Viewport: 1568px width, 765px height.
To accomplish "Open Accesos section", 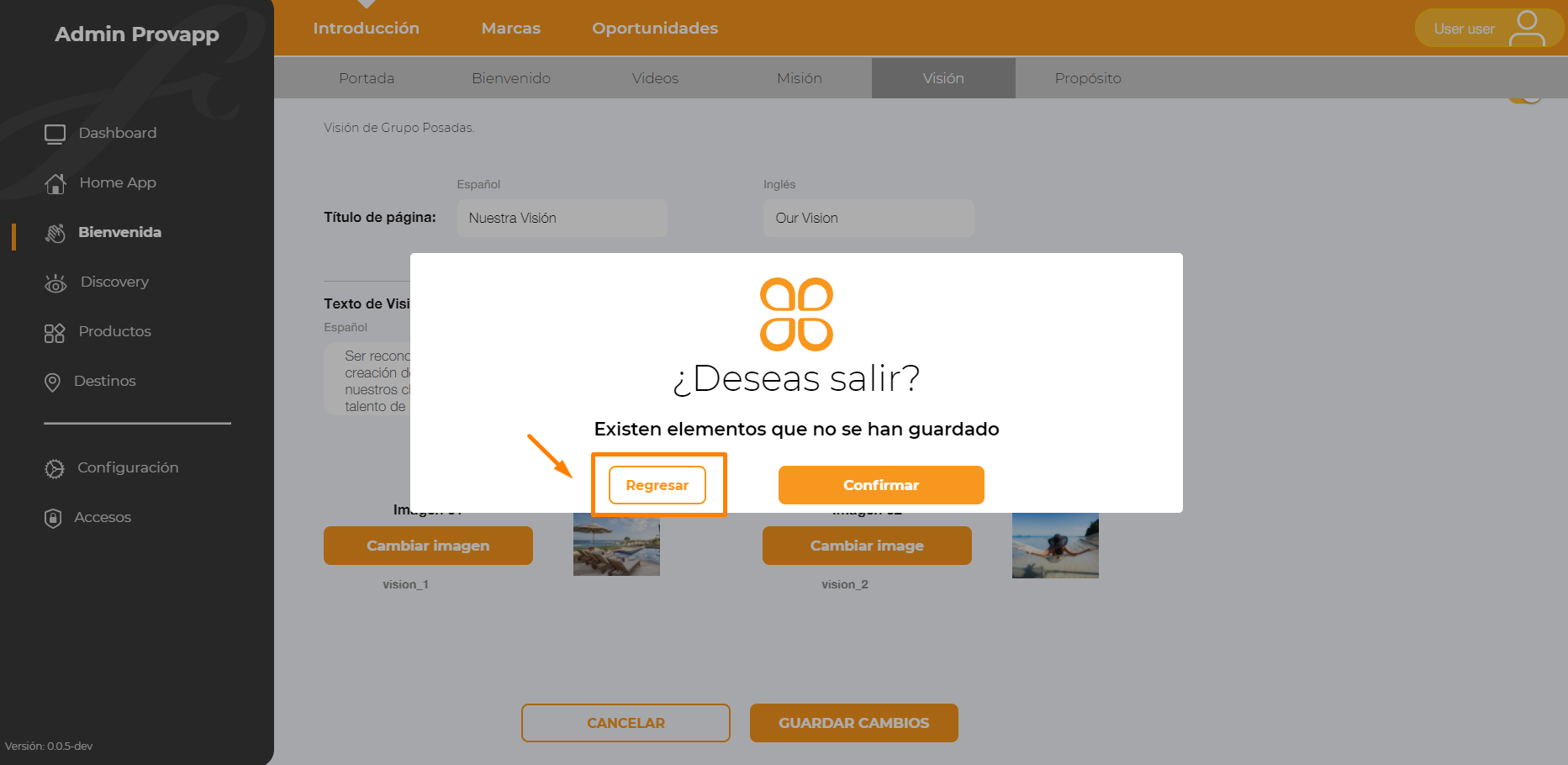I will [103, 517].
